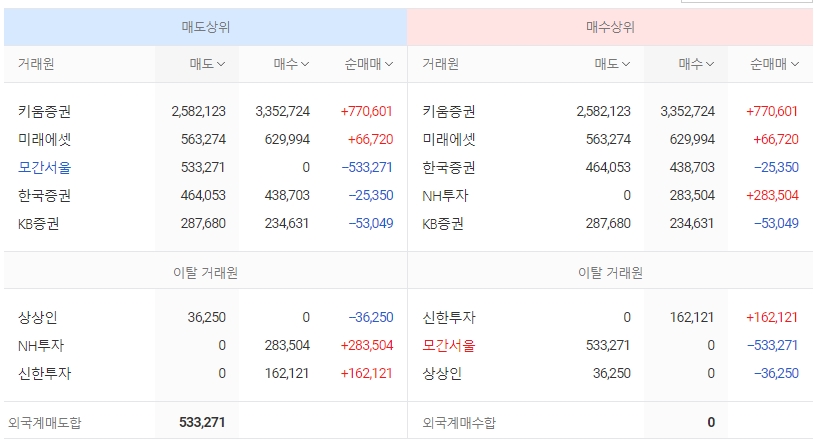Click the 이탈 거래원 heading on the right

pyautogui.click(x=610, y=273)
